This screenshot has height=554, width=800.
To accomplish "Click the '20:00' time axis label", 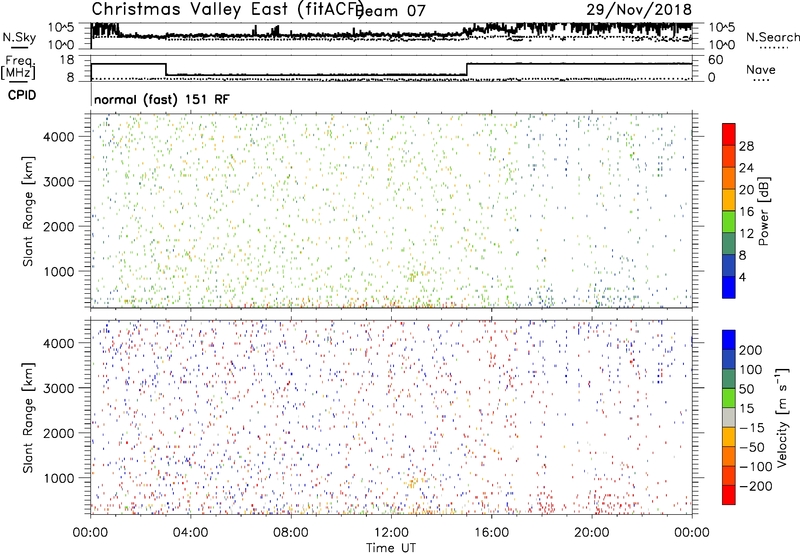I will (592, 533).
